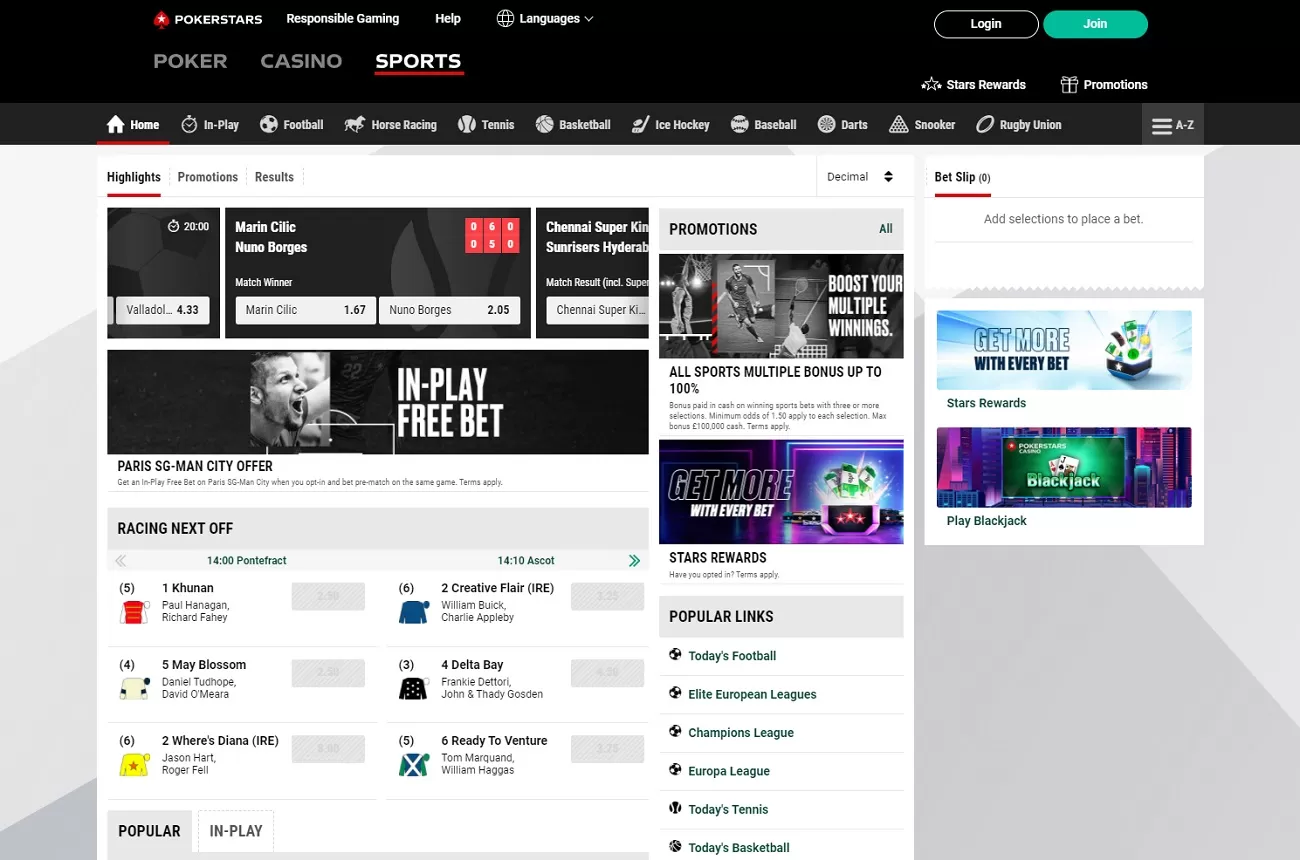
Task: Open the Today's Basketball link
Action: click(x=739, y=847)
